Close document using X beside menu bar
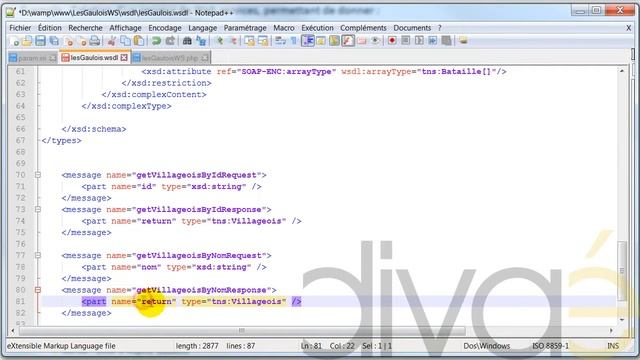This screenshot has width=640, height=360. click(x=629, y=28)
